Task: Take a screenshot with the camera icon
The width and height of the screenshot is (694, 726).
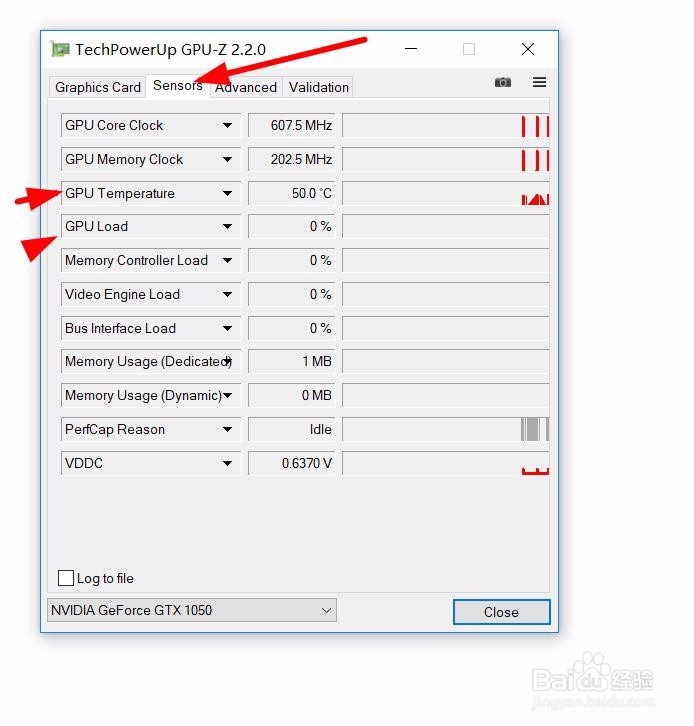Action: click(x=503, y=82)
